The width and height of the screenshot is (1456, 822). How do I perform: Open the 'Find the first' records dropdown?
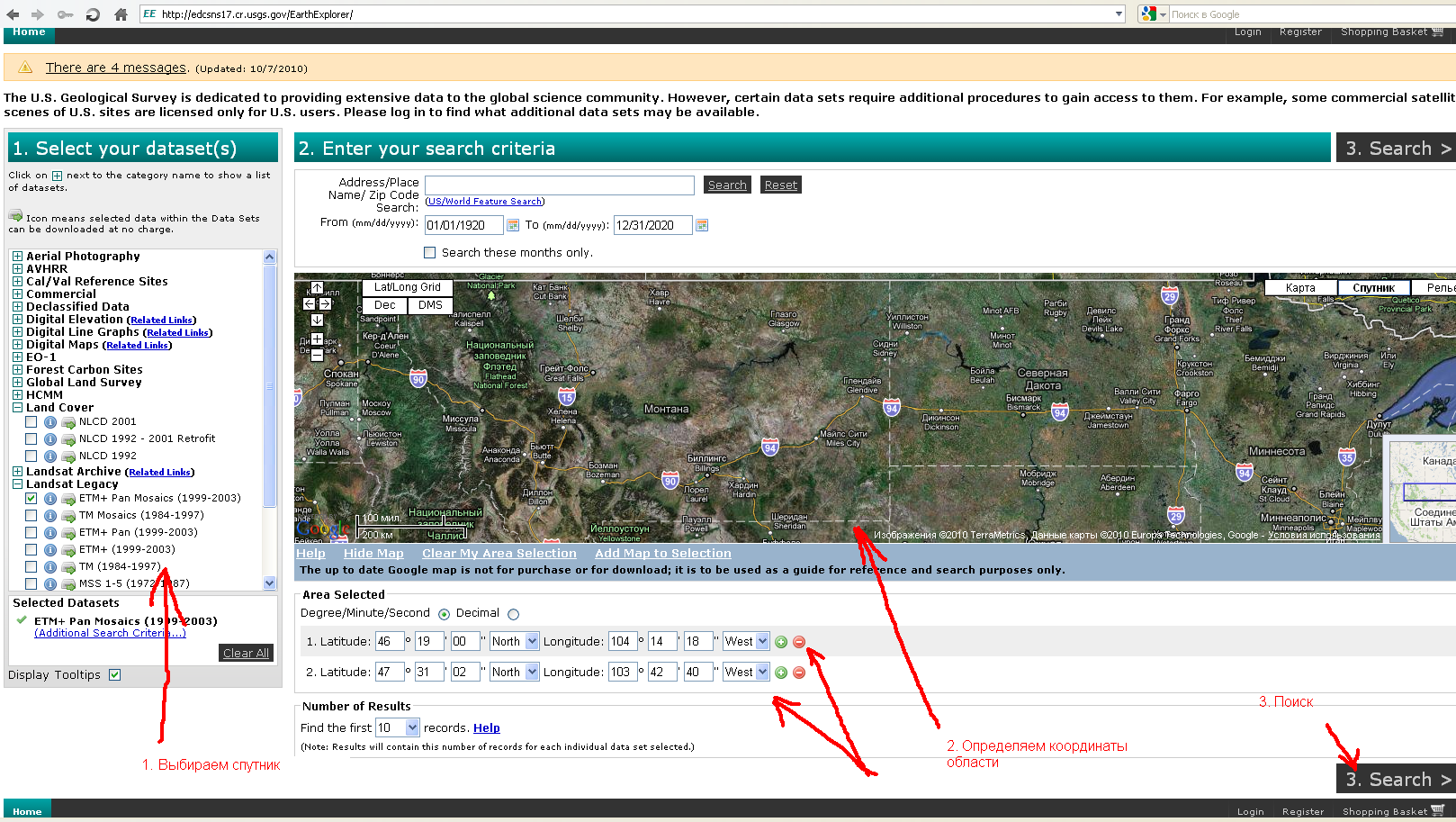coord(398,727)
